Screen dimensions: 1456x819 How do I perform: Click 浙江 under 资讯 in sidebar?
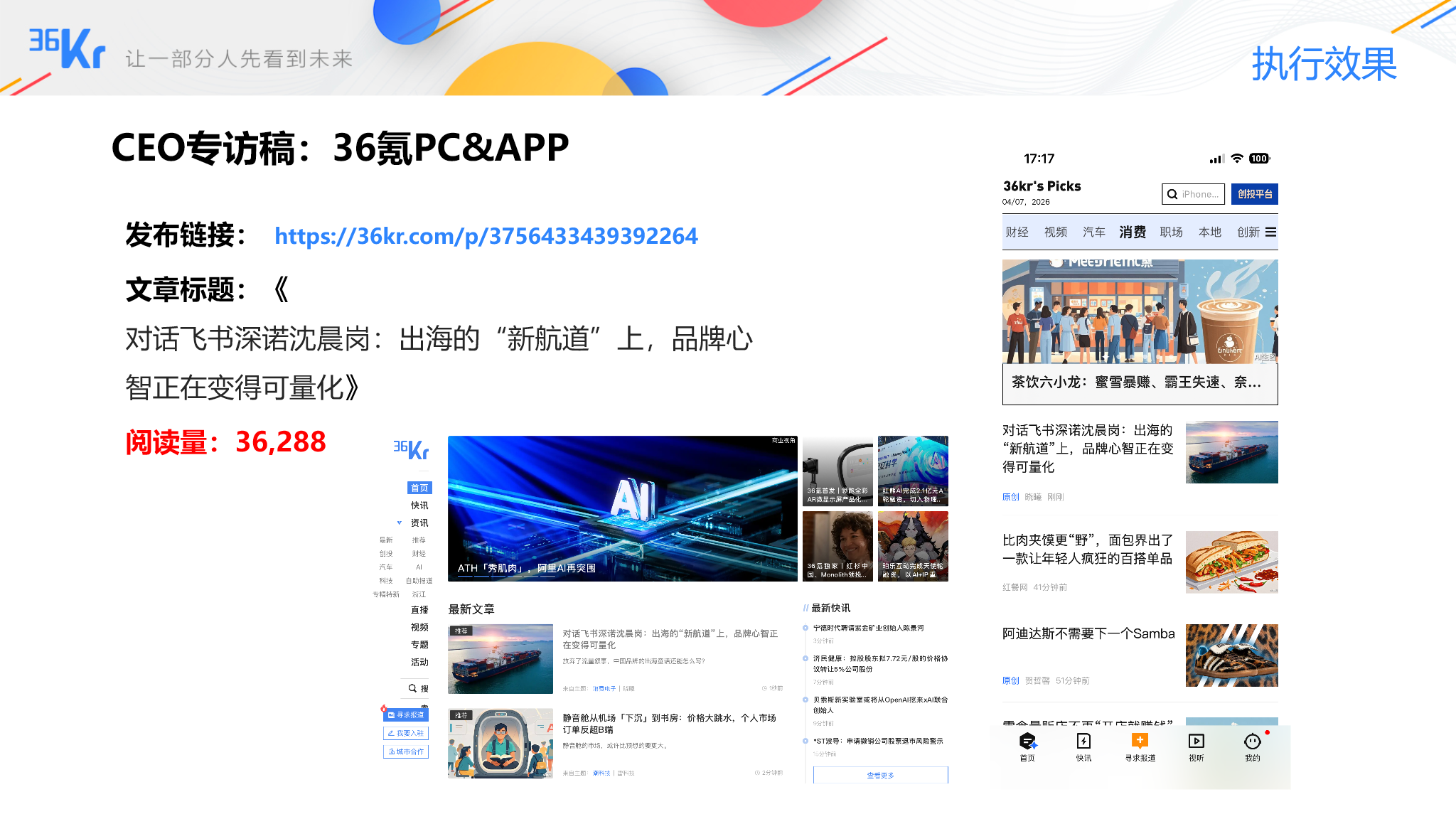point(419,594)
